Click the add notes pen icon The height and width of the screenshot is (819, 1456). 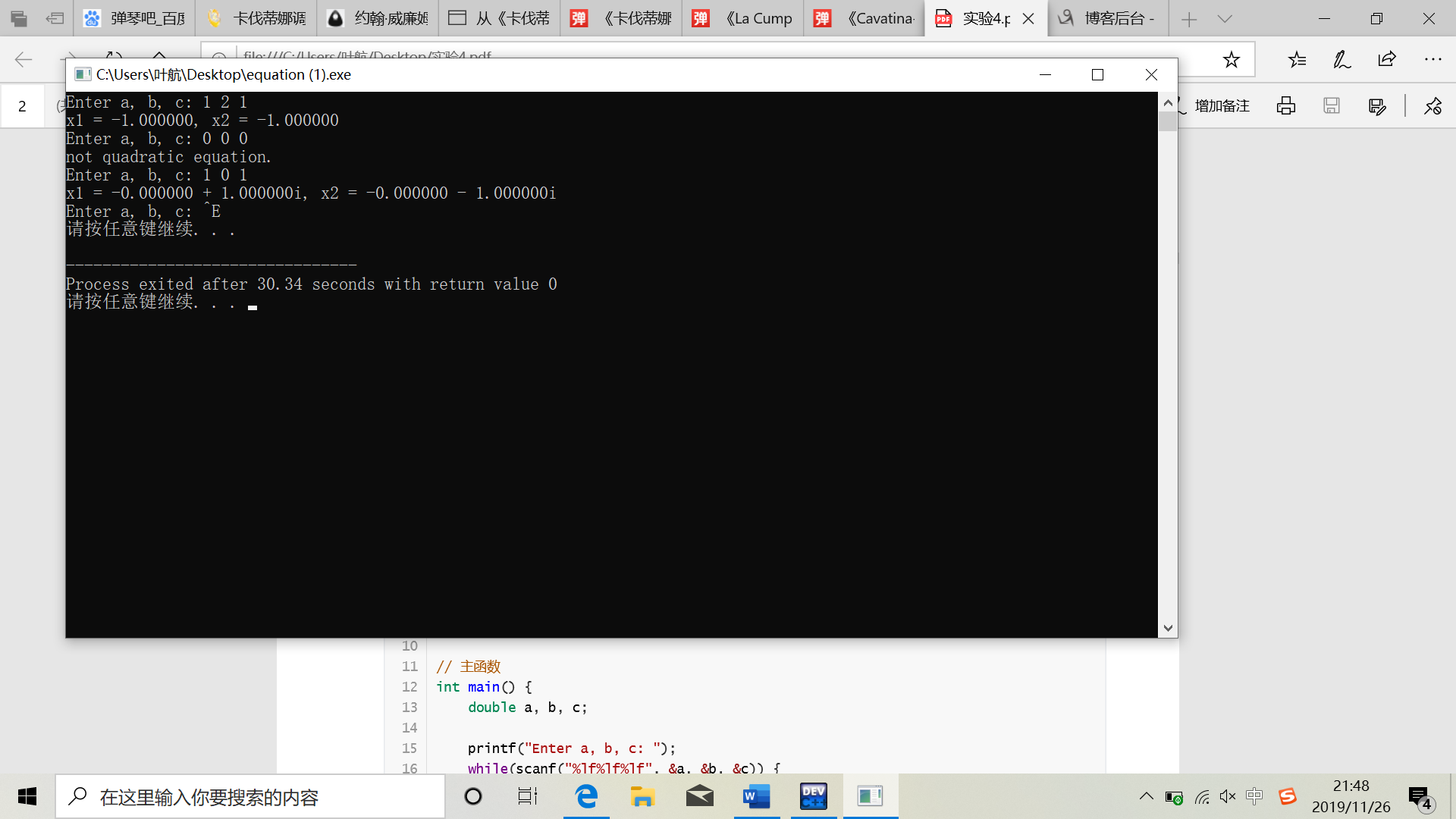[1341, 59]
